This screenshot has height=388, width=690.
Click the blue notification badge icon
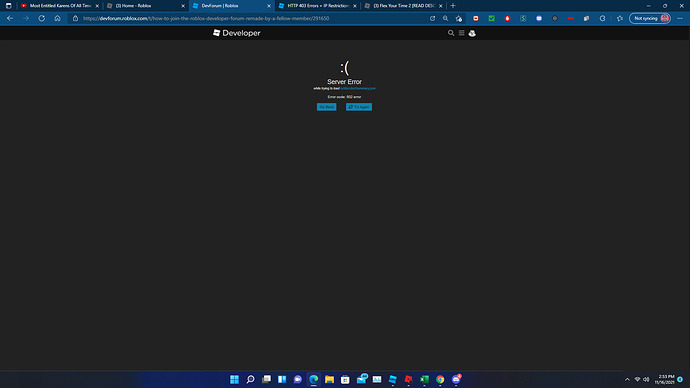point(680,379)
